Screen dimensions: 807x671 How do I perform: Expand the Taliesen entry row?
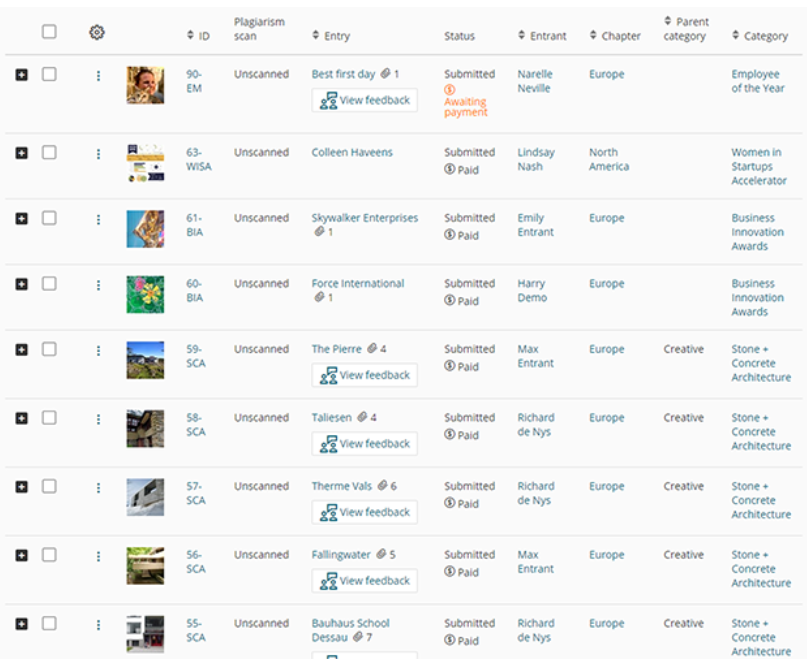point(22,418)
